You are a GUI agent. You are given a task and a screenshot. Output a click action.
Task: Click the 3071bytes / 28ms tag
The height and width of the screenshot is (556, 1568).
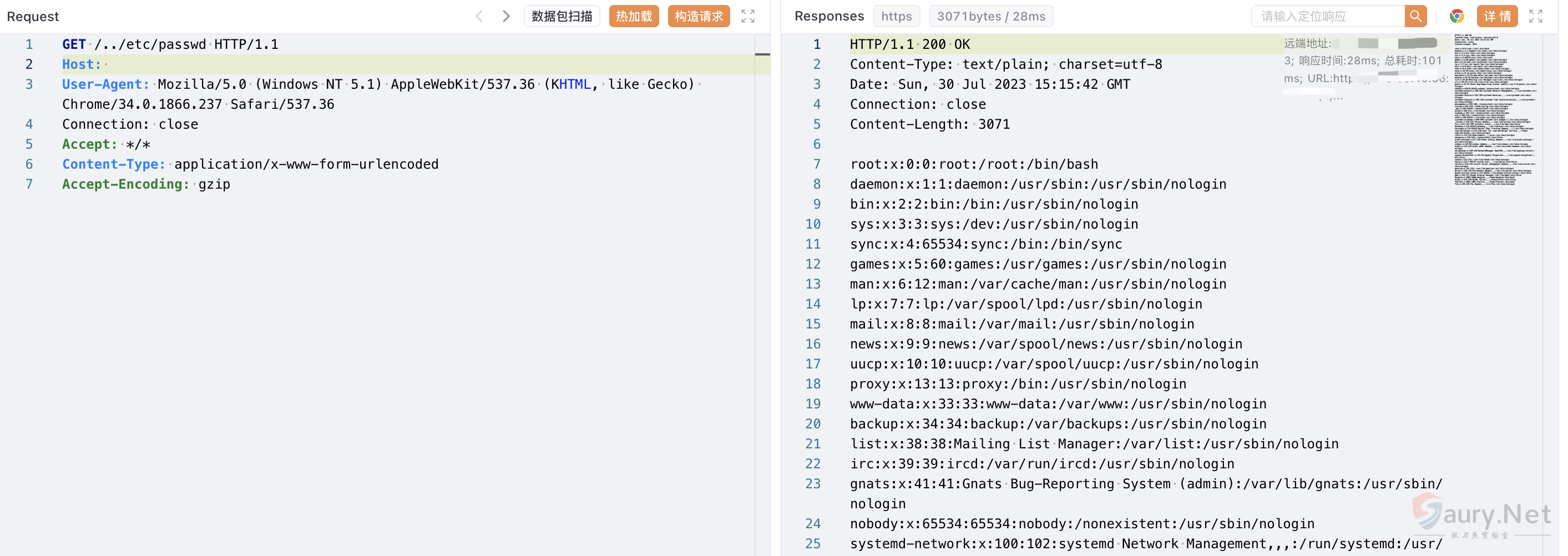[990, 17]
